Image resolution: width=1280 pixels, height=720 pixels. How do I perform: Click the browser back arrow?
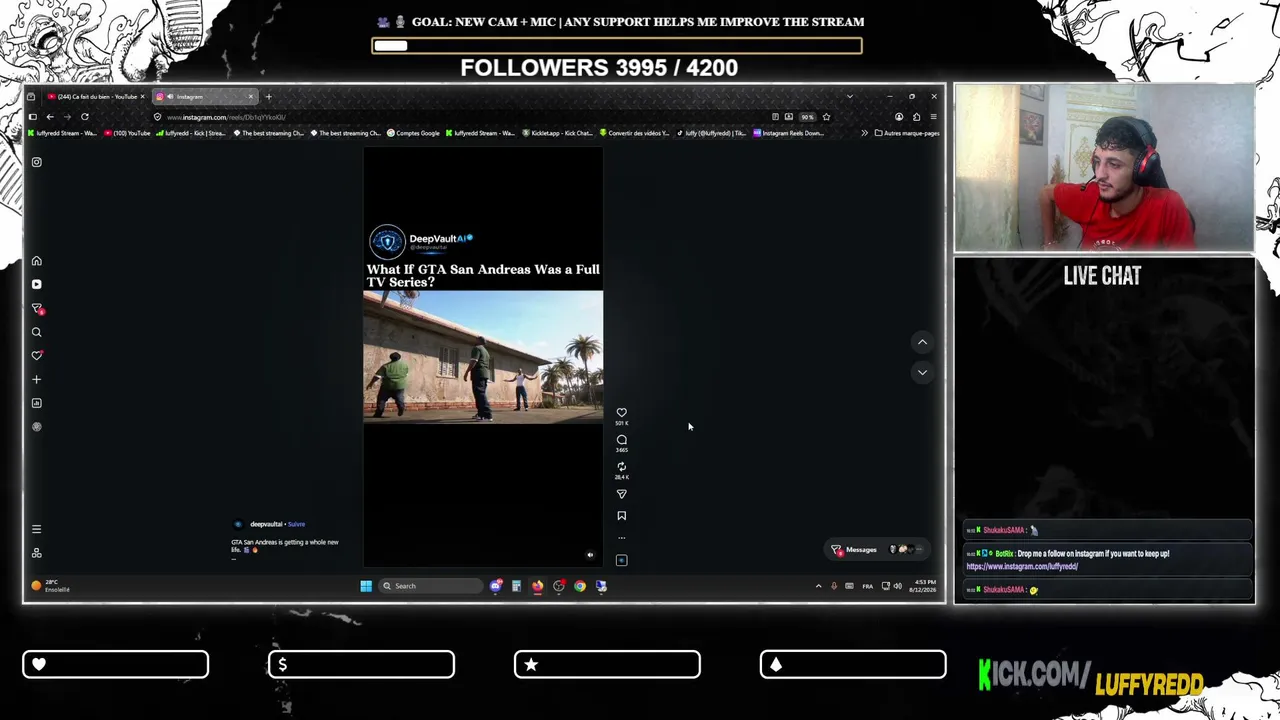(50, 117)
